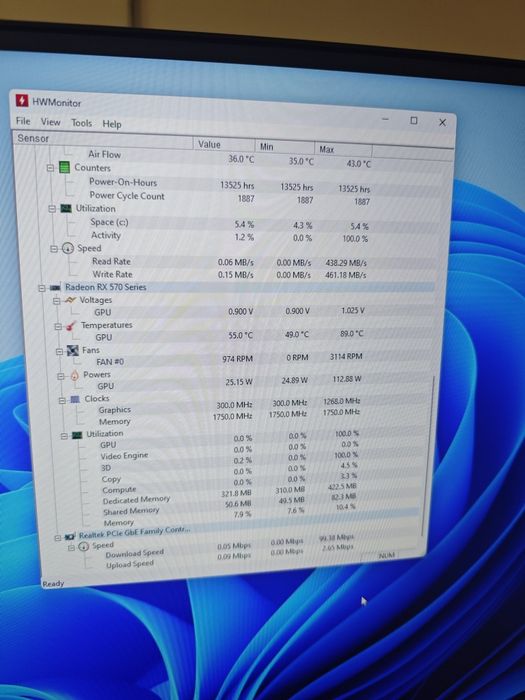Viewport: 525px width, 700px height.
Task: Collapse the Clocks branch expander
Action: pos(62,400)
